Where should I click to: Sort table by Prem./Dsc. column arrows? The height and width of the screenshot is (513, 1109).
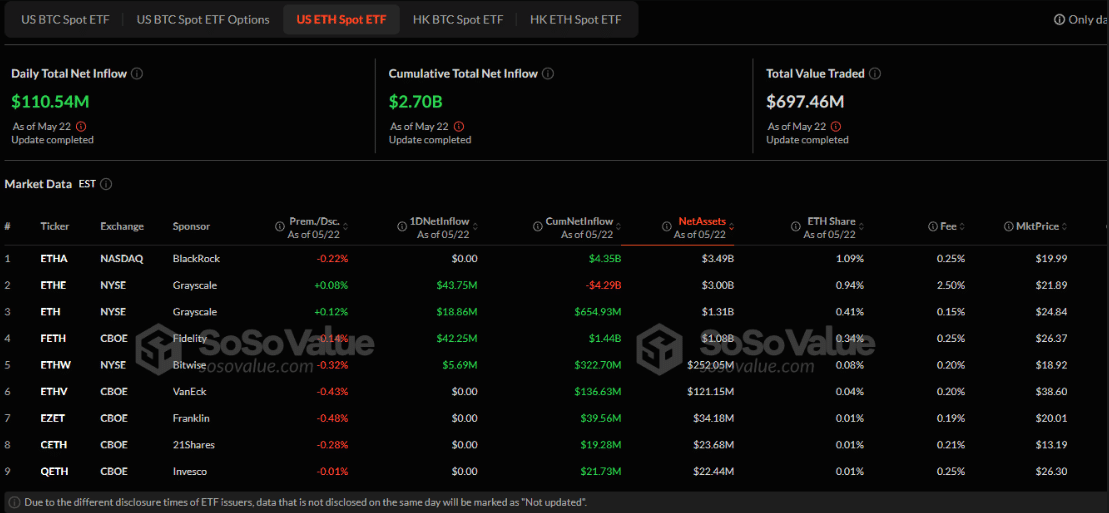344,227
